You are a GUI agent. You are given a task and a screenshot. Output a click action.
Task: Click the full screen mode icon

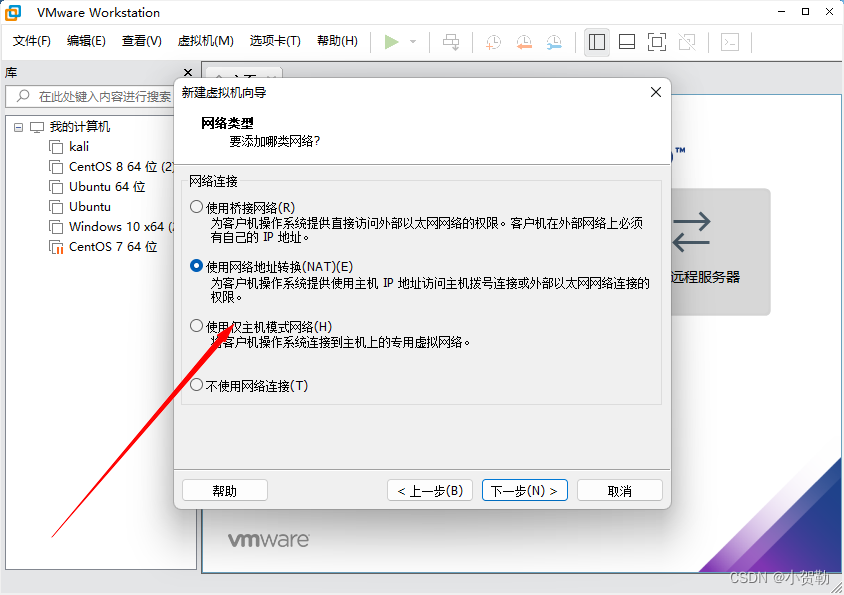(657, 42)
